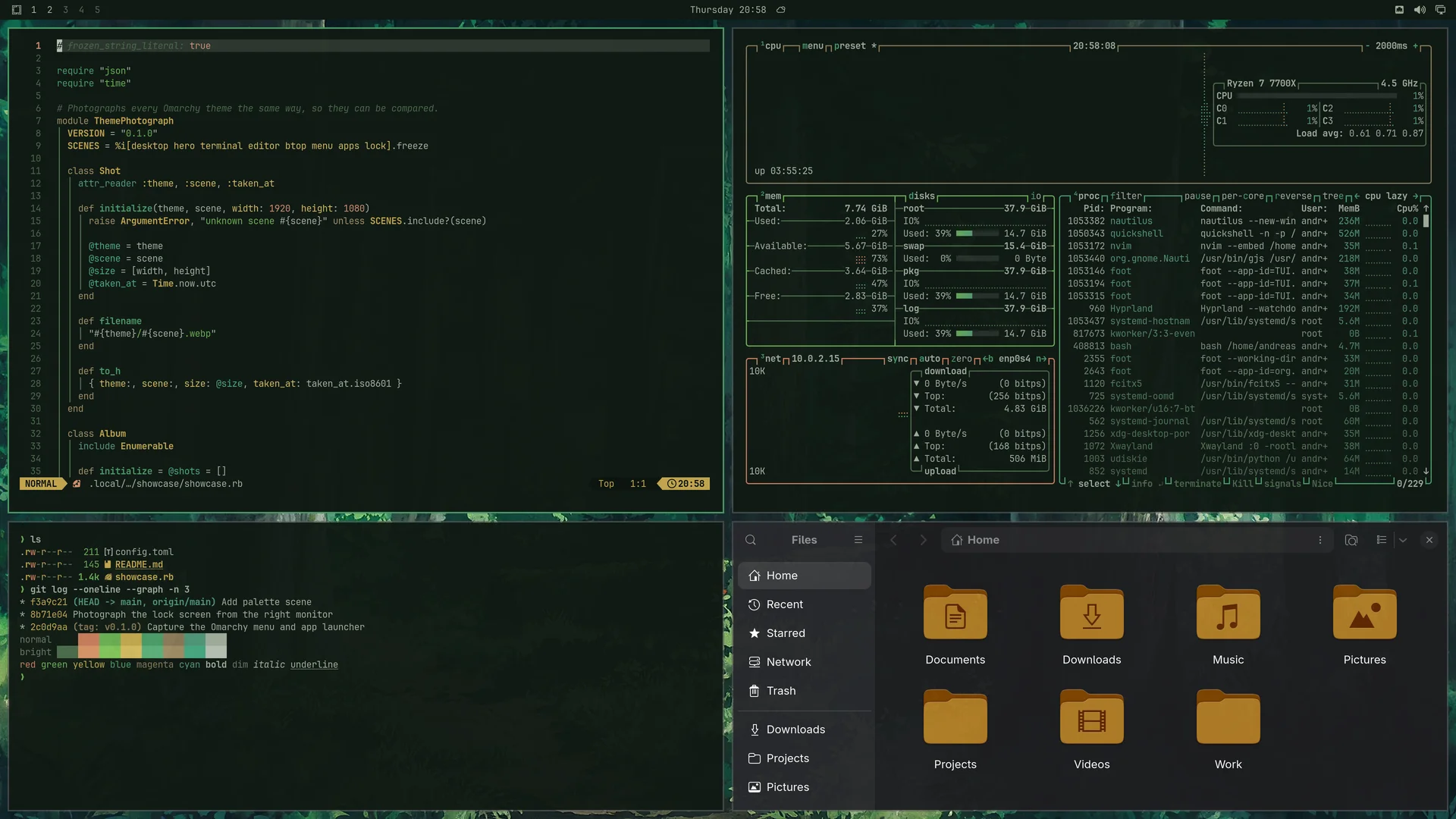Toggle the reverse sort in btop
The image size is (1456, 819).
pos(1293,196)
